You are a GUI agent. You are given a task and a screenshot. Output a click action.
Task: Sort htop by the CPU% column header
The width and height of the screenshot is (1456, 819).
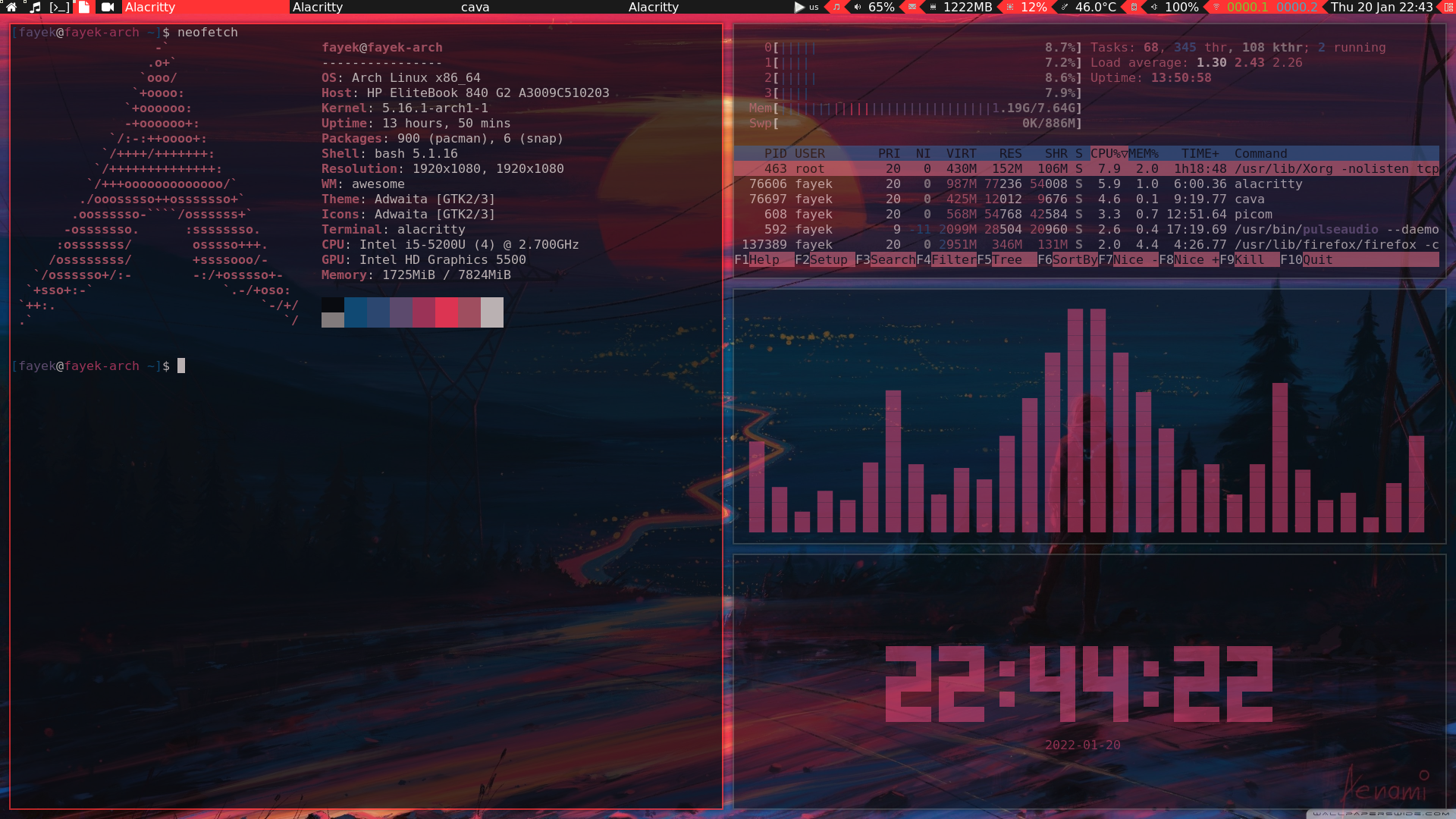tap(1109, 153)
